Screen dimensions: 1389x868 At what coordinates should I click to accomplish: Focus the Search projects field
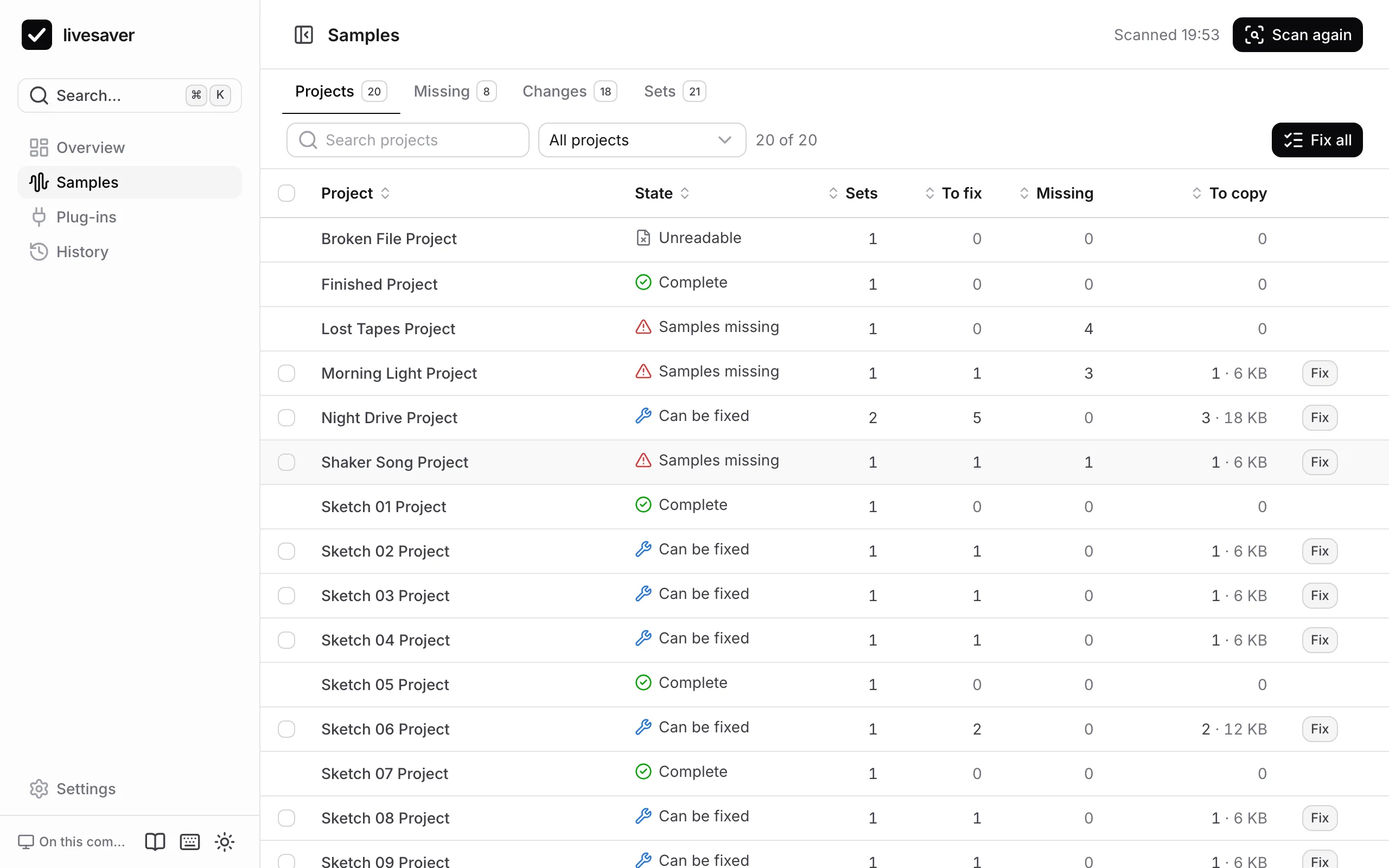click(407, 140)
